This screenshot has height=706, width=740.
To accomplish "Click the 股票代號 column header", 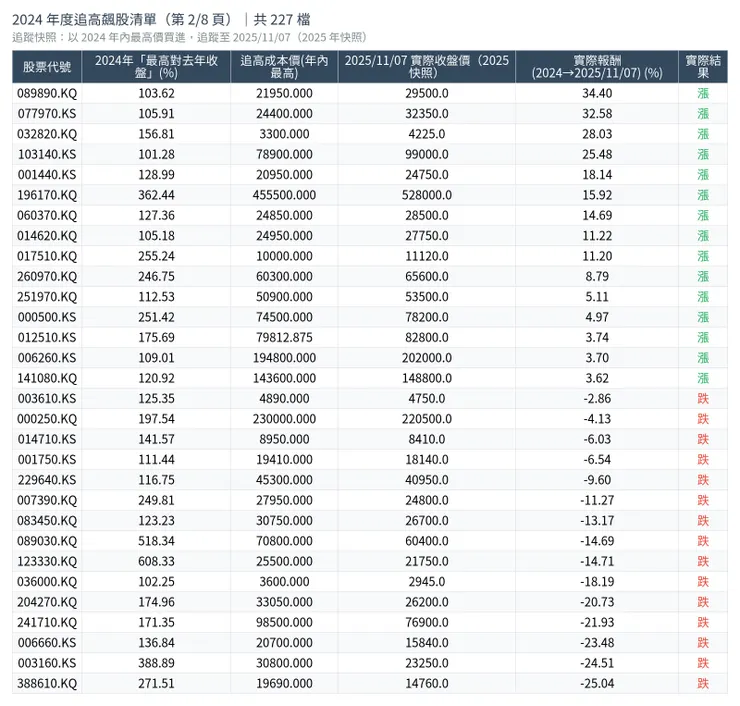I will (47, 67).
